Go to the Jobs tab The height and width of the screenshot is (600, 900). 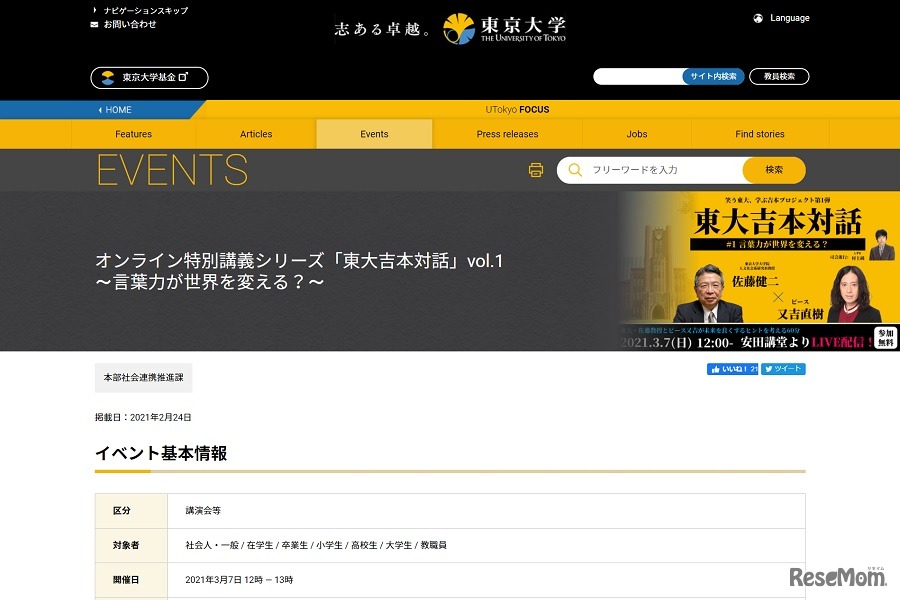tap(637, 134)
